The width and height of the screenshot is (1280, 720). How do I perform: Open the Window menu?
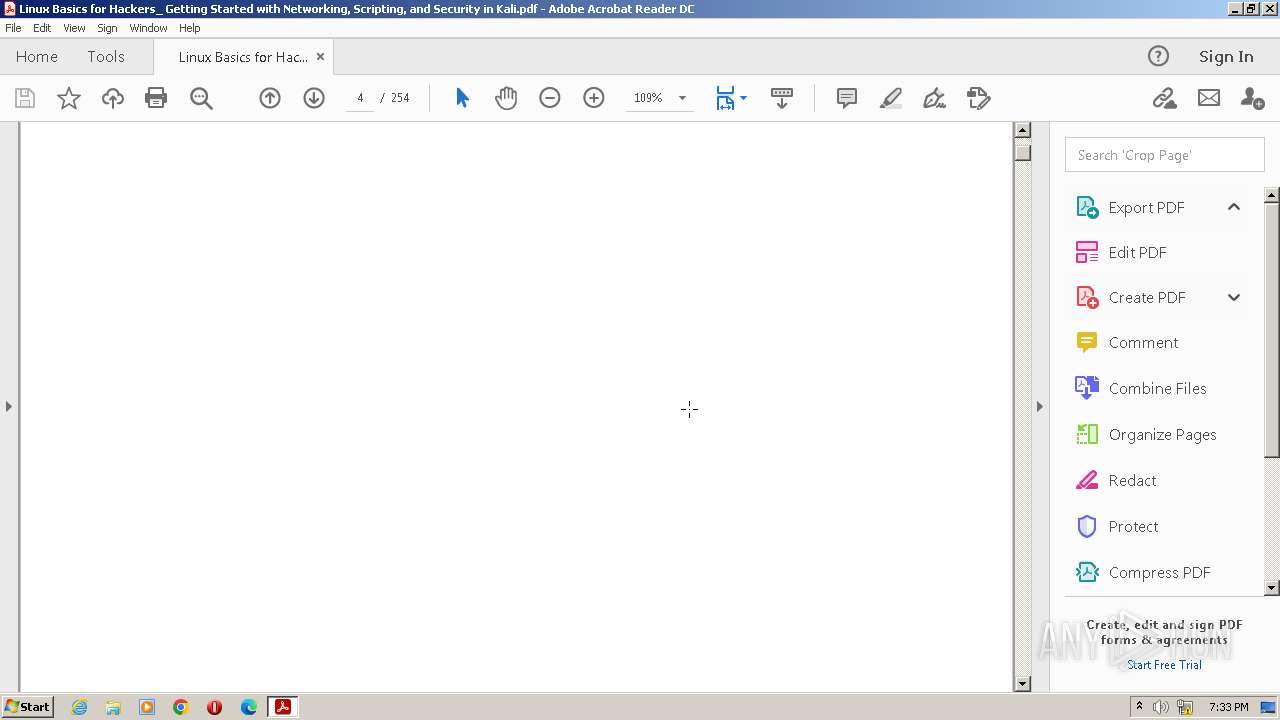point(148,28)
